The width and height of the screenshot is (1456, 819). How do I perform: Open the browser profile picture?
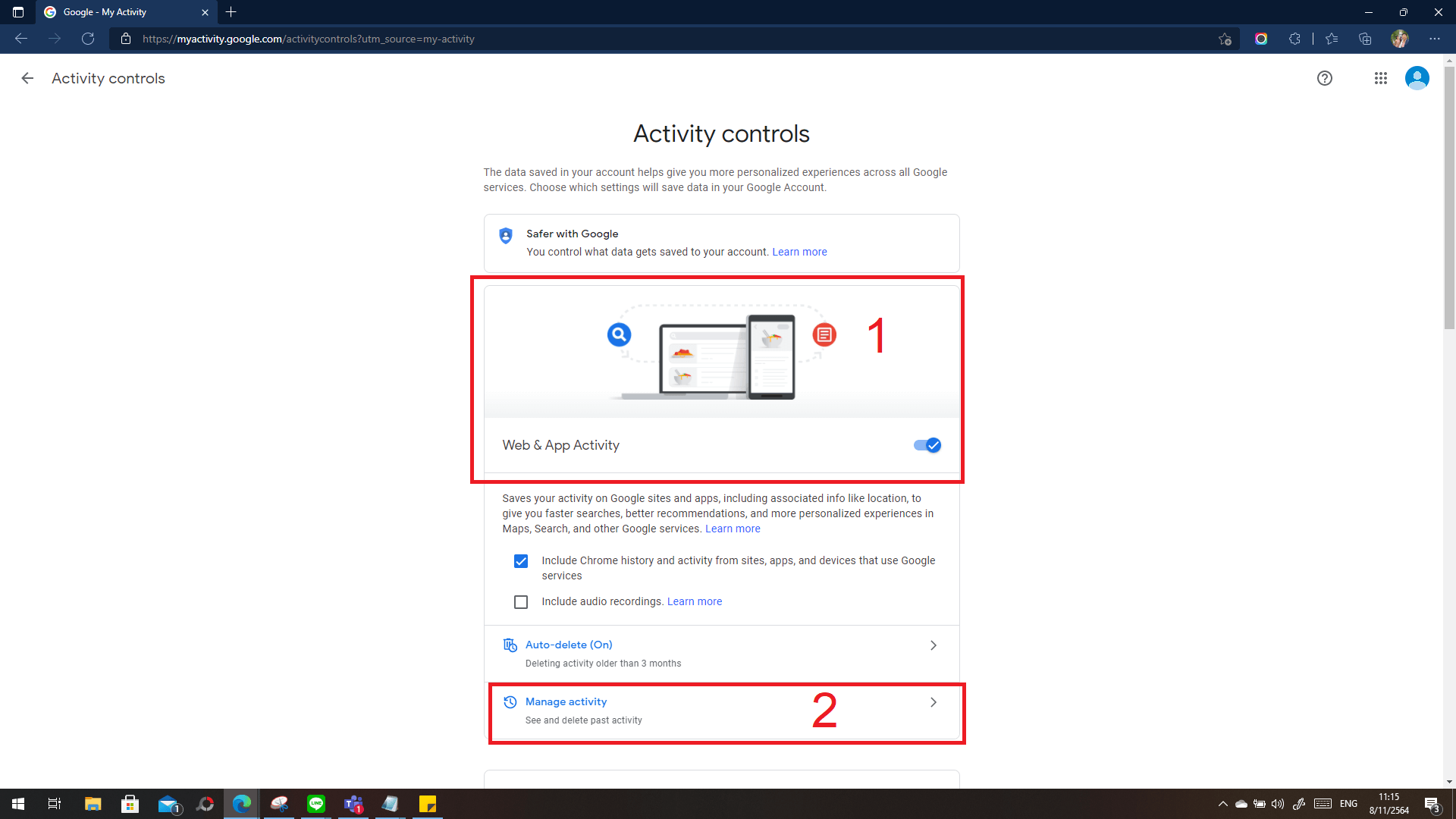pyautogui.click(x=1399, y=39)
